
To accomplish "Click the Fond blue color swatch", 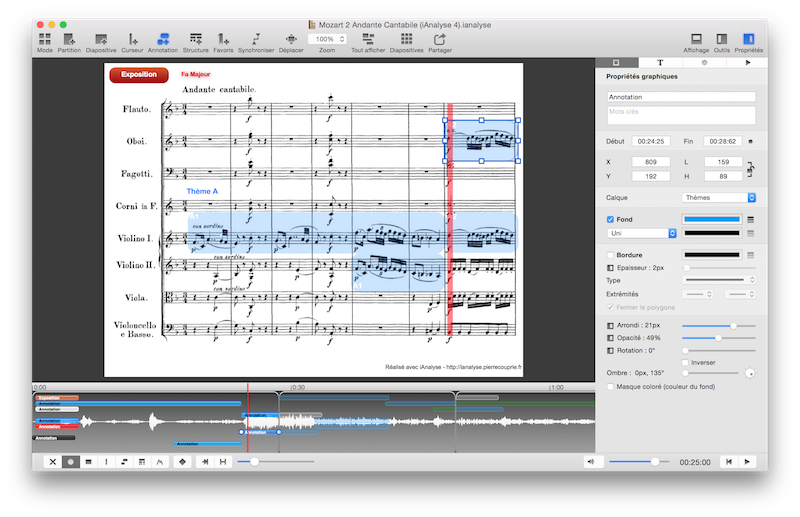I will tap(712, 219).
